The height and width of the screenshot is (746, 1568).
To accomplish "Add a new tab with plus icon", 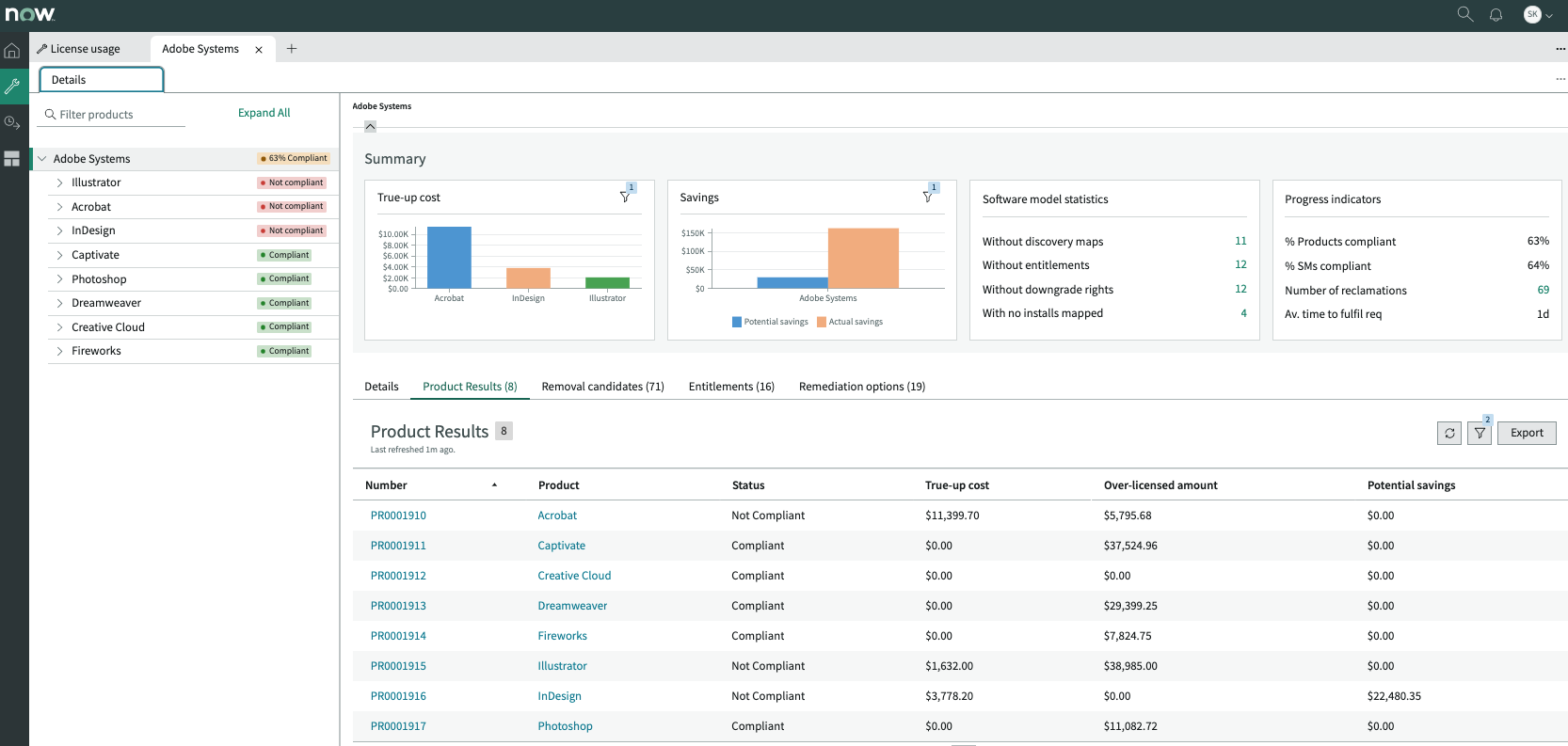I will tap(292, 49).
